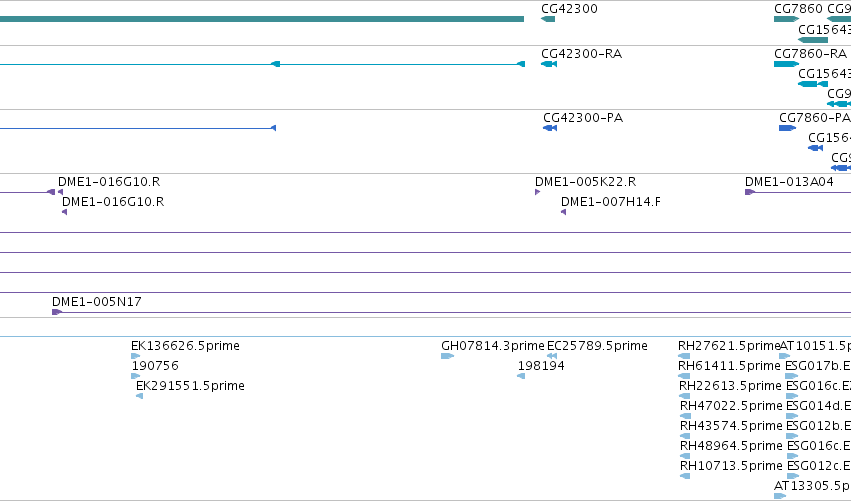Open the RH61411.5prime feature label
The height and width of the screenshot is (501, 851).
pyautogui.click(x=729, y=366)
